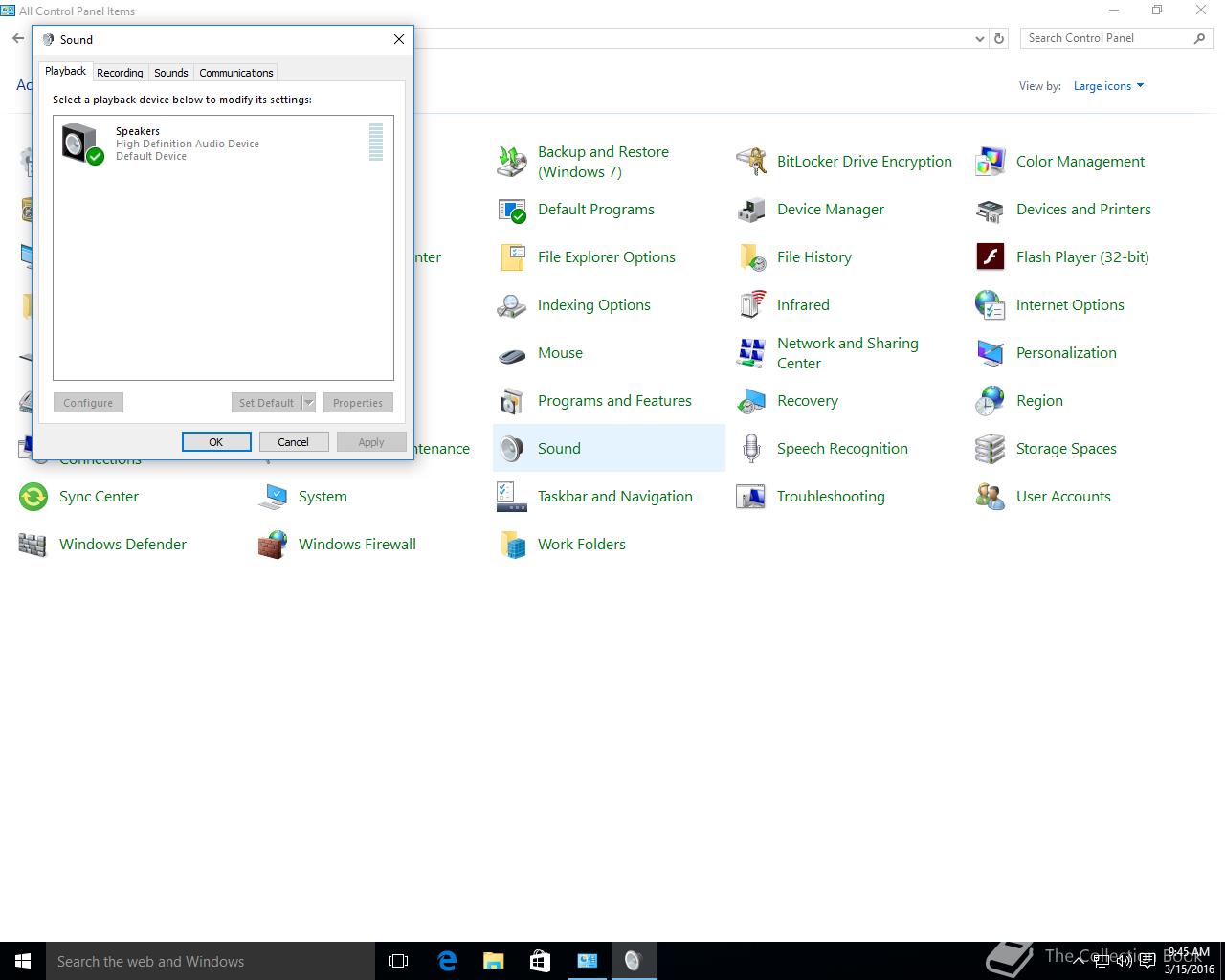Open the Recovery icon
The width and height of the screenshot is (1225, 980).
(x=751, y=401)
